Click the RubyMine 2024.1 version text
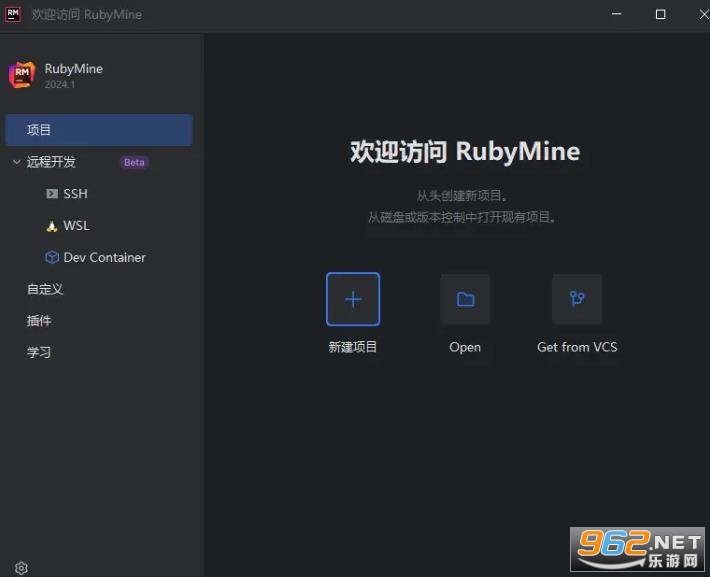This screenshot has width=710, height=577. [60, 84]
